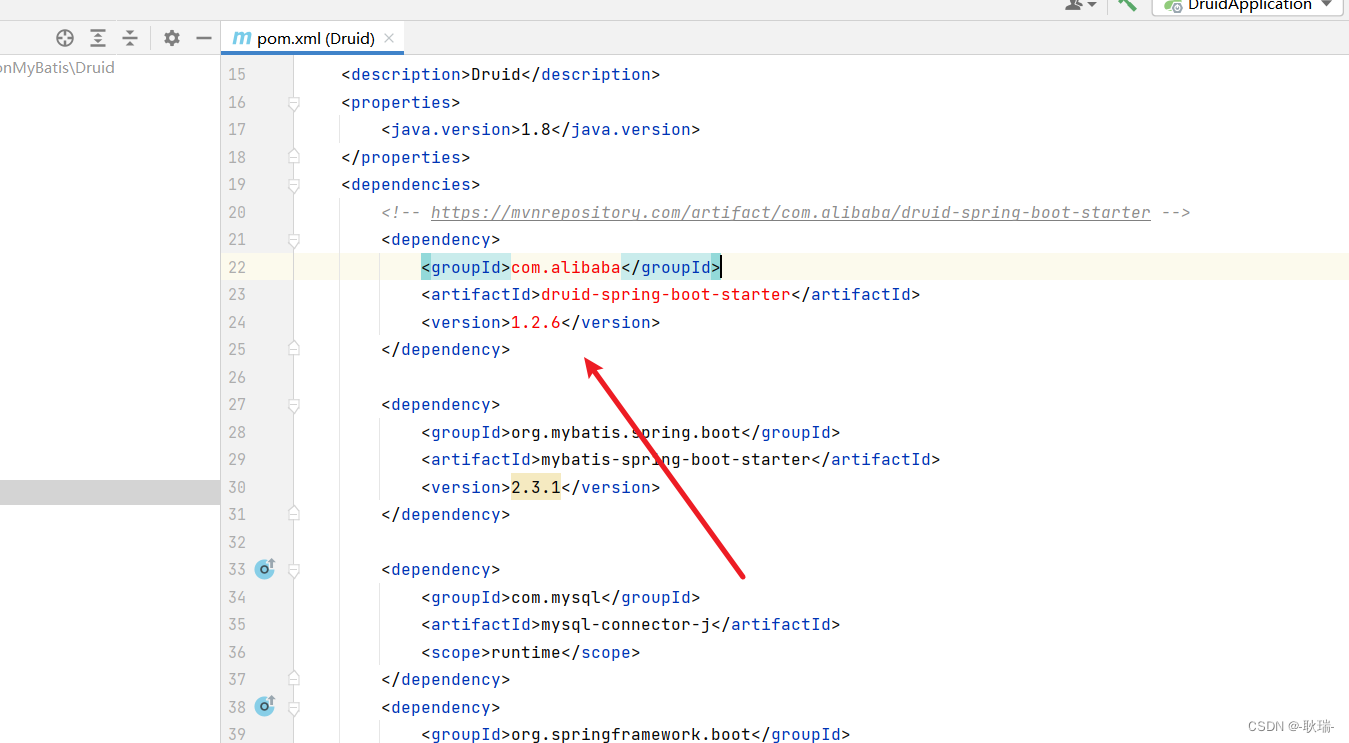Open Project panel gear options
1349x743 pixels.
coord(172,38)
